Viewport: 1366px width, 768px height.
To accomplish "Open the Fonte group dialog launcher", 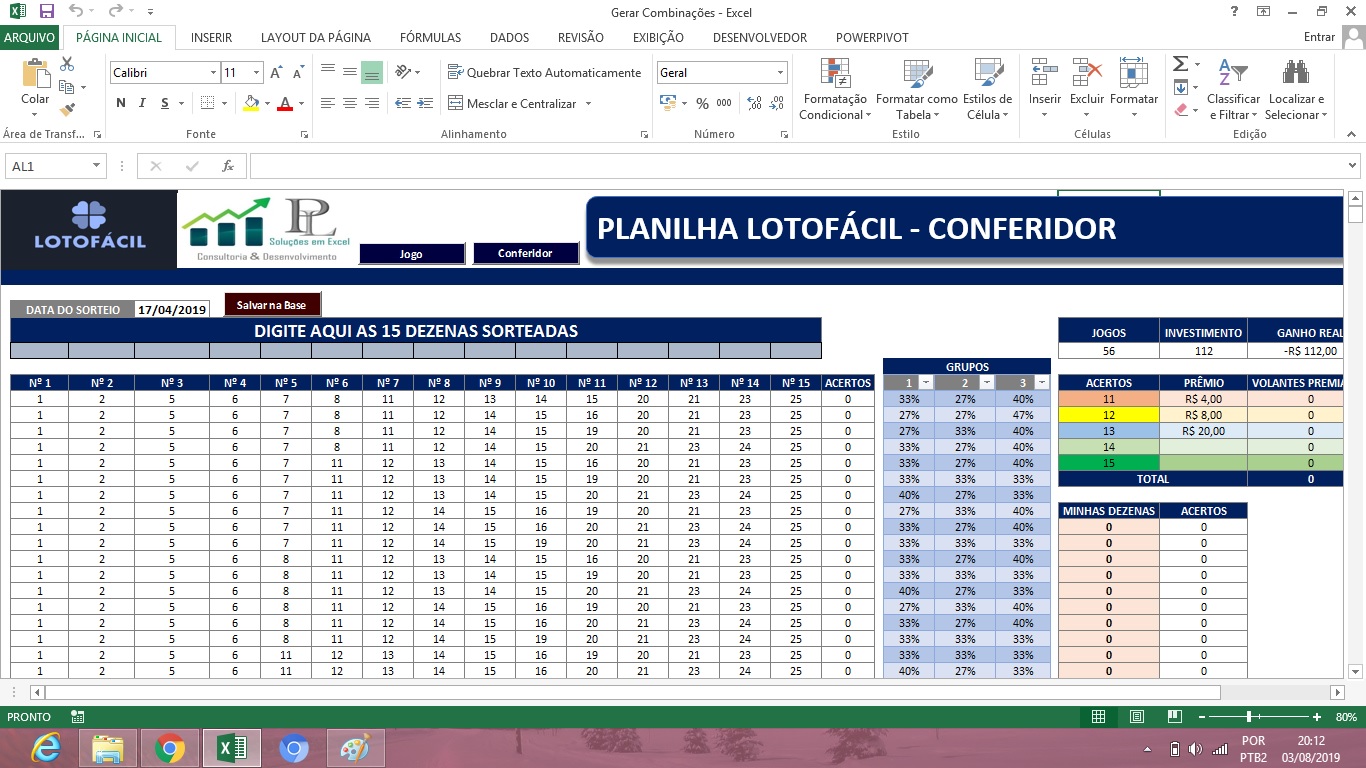I will click(304, 134).
